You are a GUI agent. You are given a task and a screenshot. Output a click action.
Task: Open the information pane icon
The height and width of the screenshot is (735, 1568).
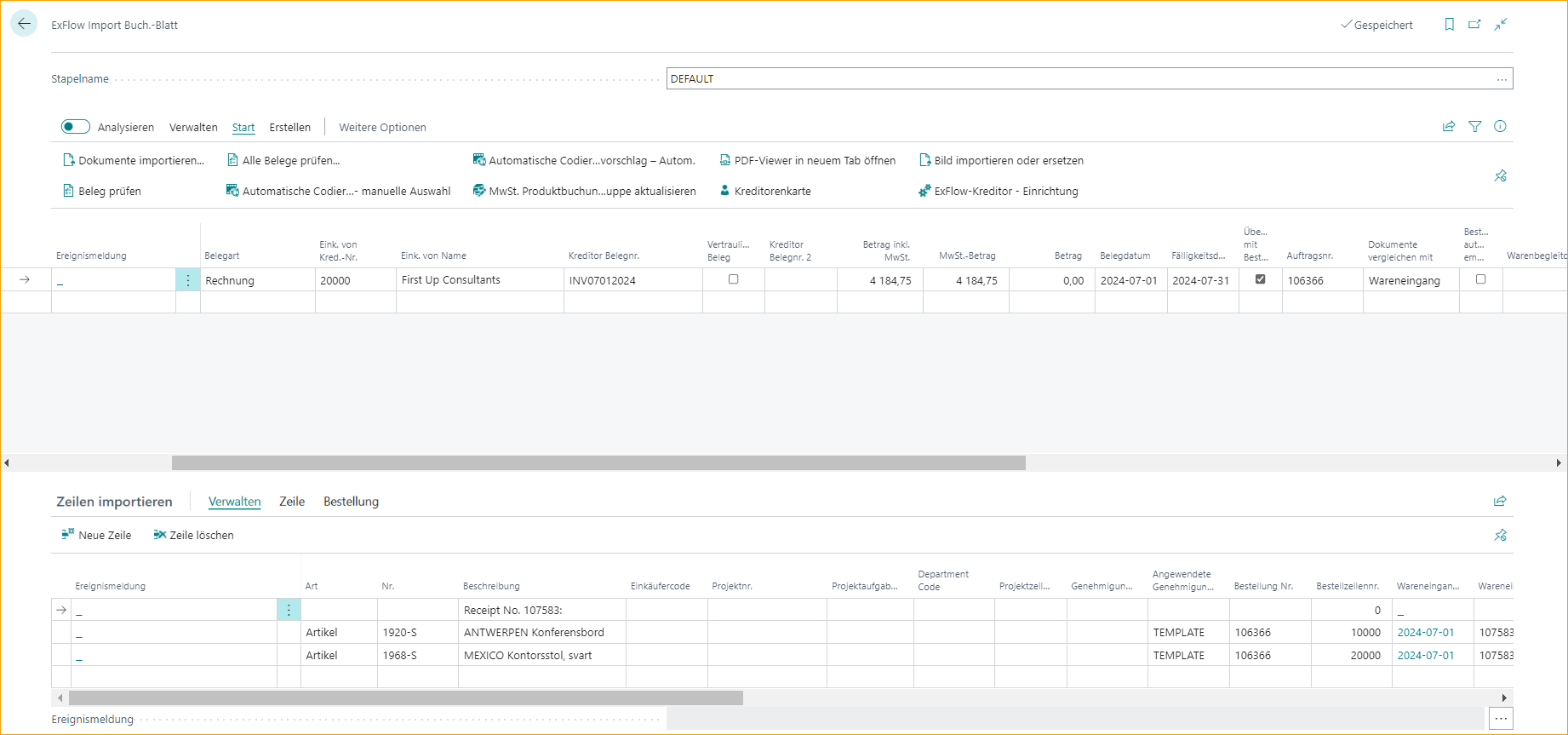1500,127
